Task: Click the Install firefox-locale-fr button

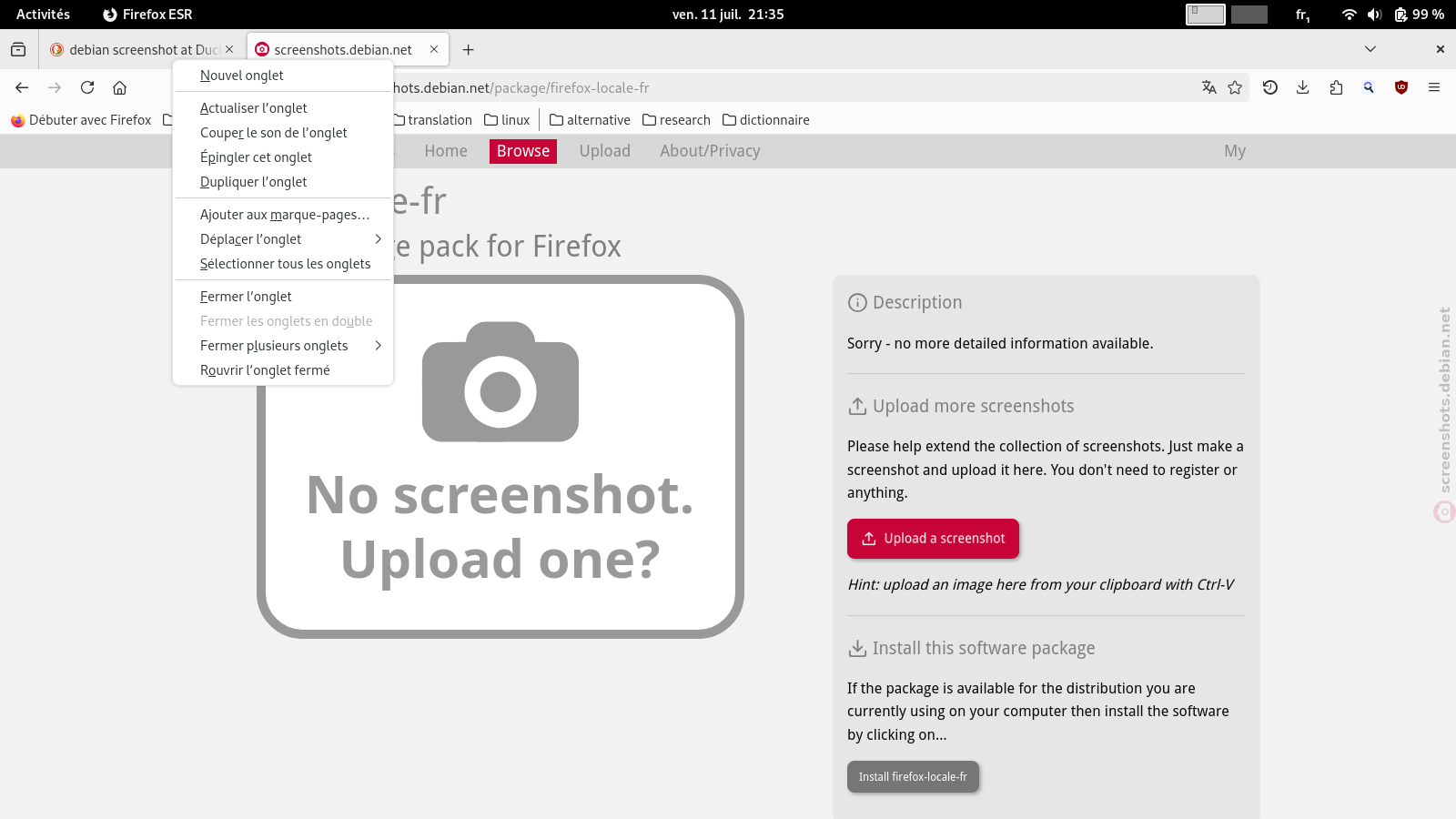Action: tap(913, 777)
